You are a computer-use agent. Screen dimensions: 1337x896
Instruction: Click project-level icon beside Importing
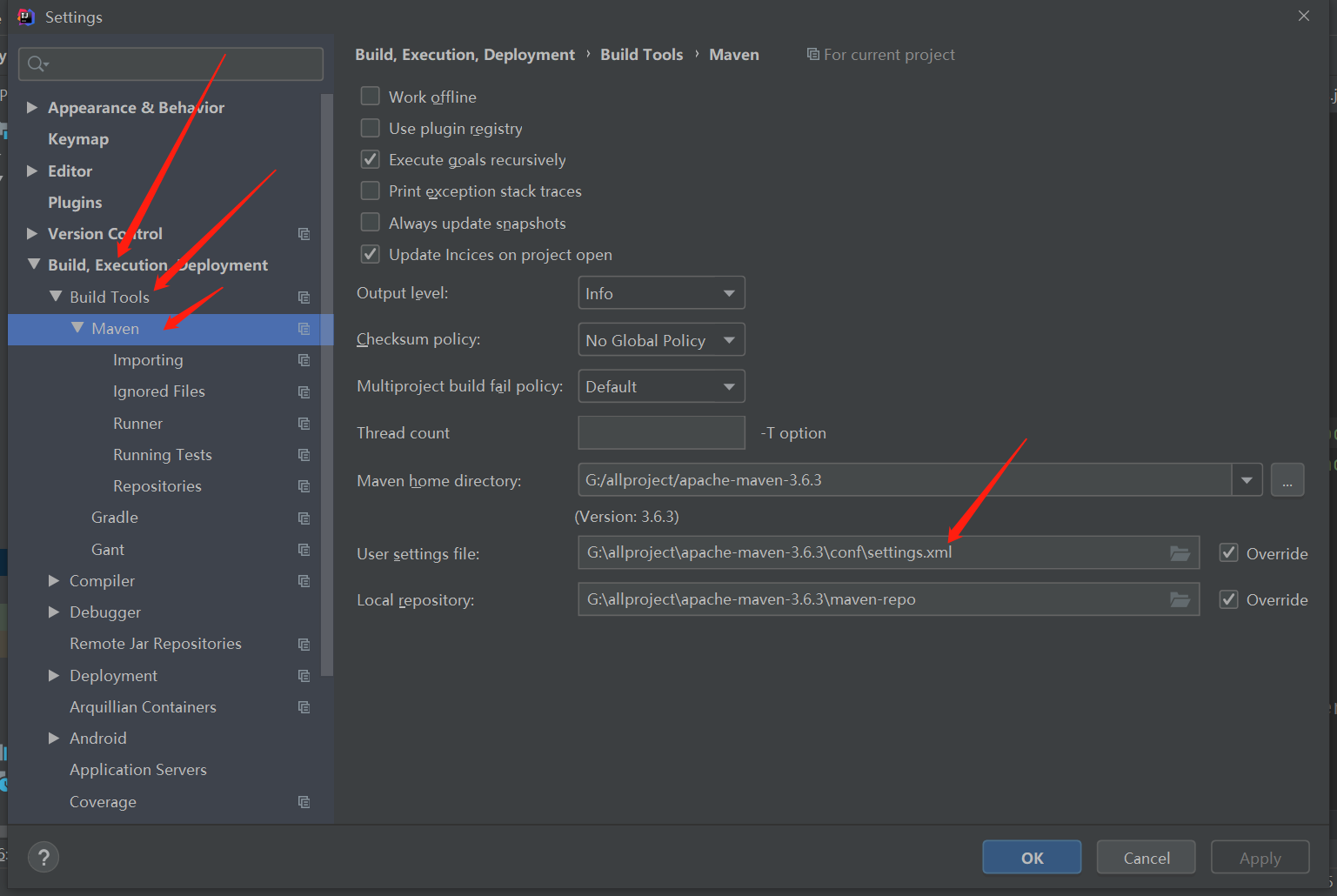click(x=304, y=359)
